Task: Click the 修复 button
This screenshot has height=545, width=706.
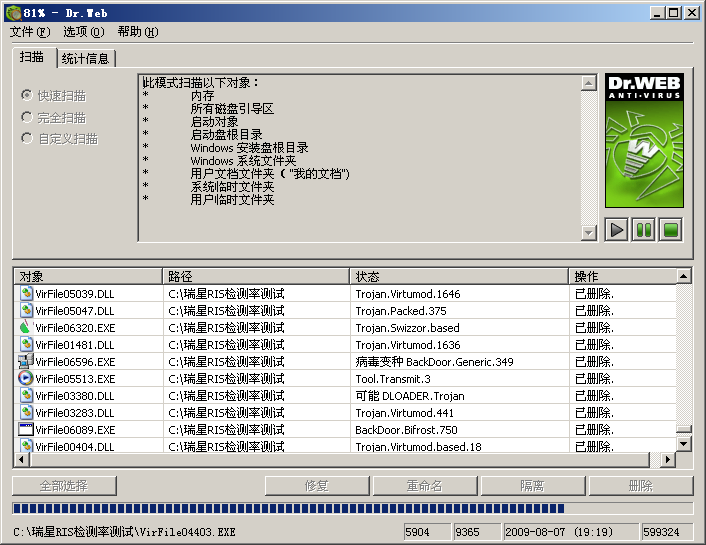Action: [x=317, y=486]
